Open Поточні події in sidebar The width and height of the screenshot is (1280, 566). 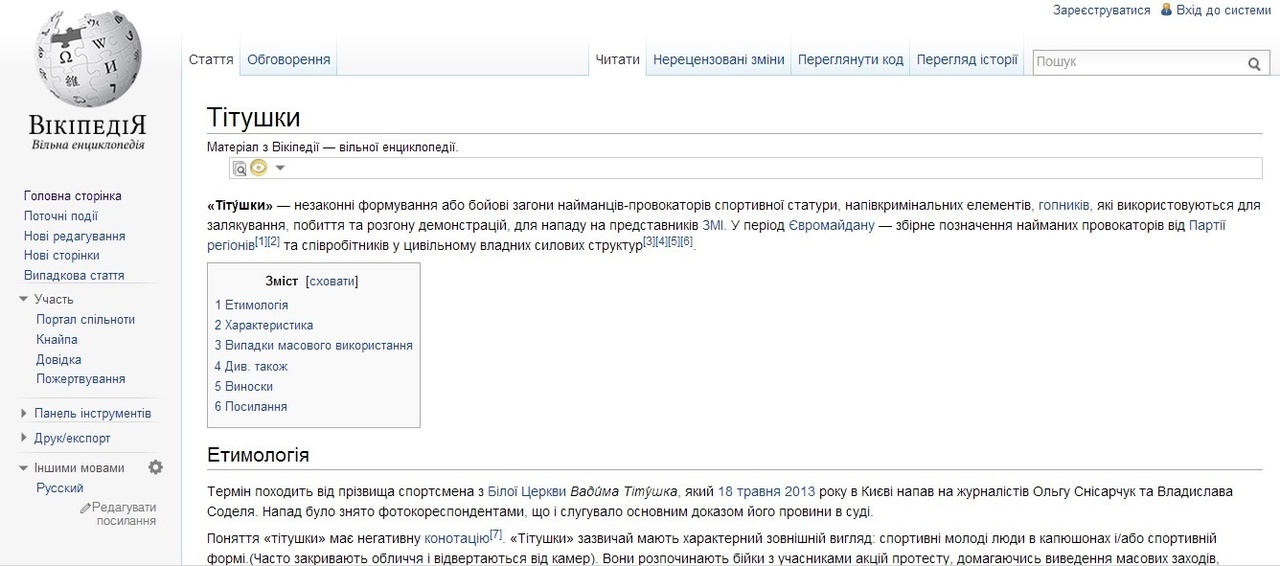tap(61, 216)
